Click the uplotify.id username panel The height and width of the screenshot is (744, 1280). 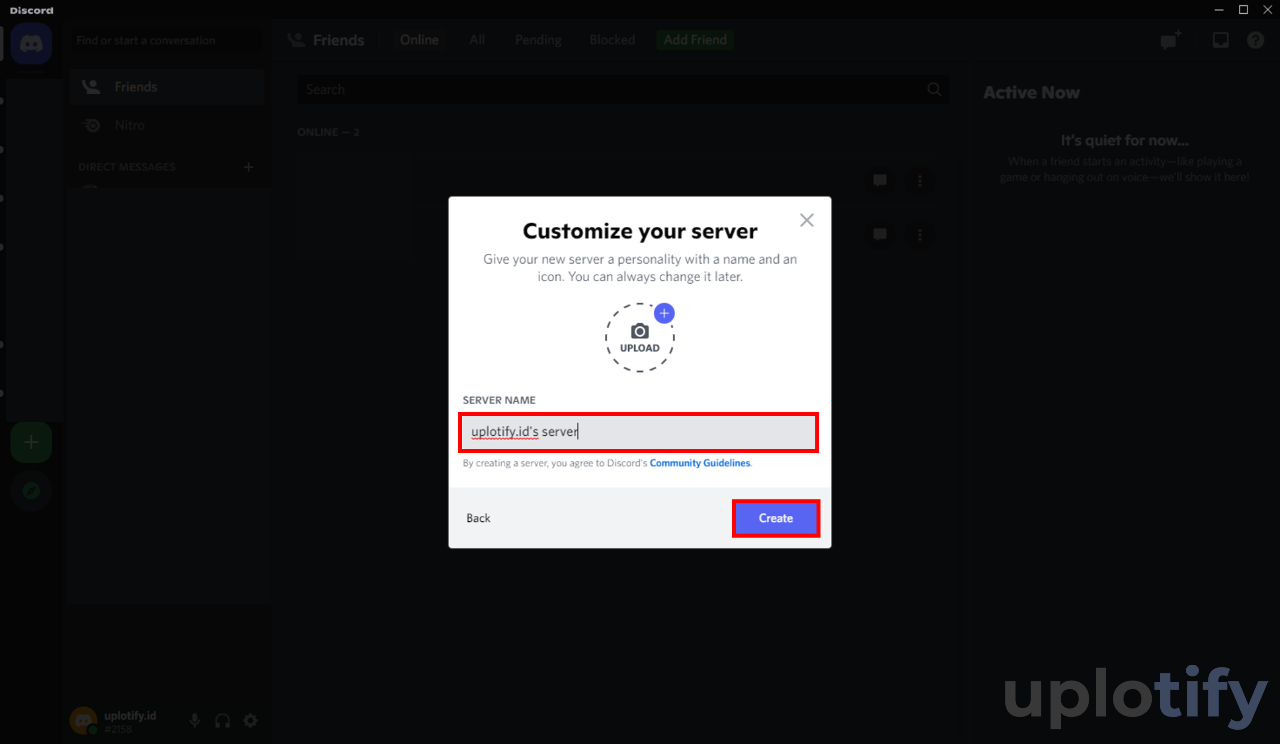pos(130,722)
